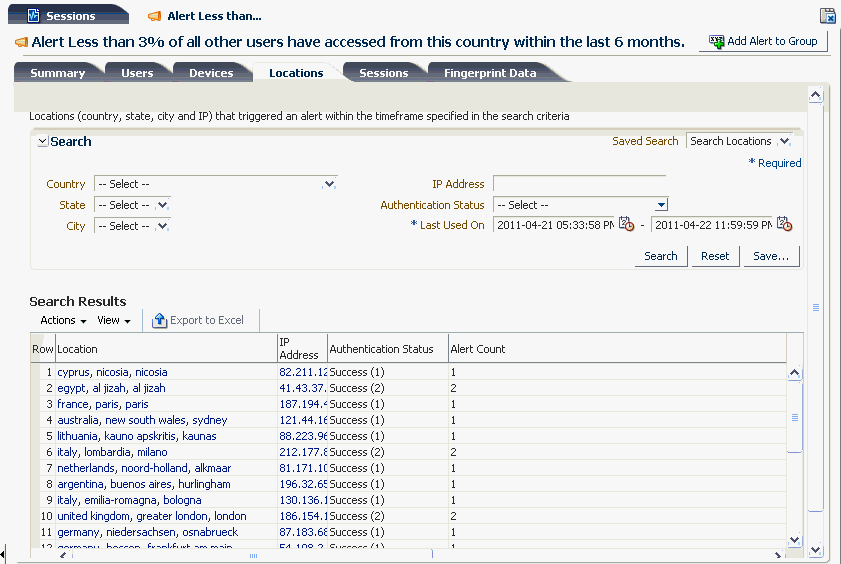Open location cyprus, nicosia, nicosia
The image size is (841, 564).
click(x=112, y=372)
